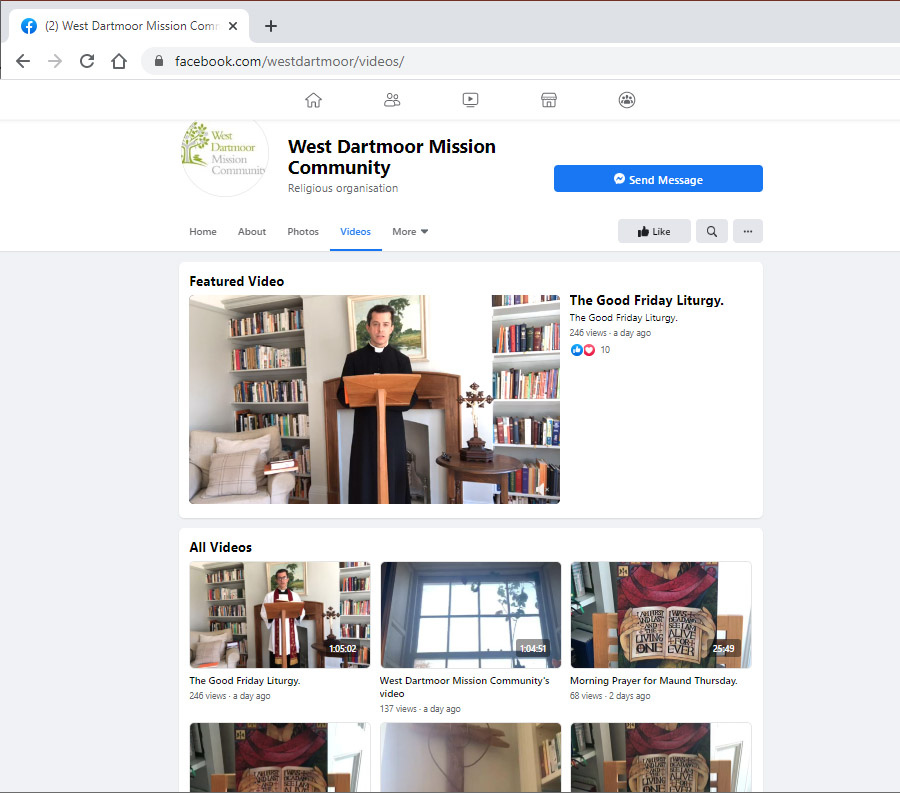Expand the More dropdown on page tabs
The image size is (900, 793).
coord(410,231)
